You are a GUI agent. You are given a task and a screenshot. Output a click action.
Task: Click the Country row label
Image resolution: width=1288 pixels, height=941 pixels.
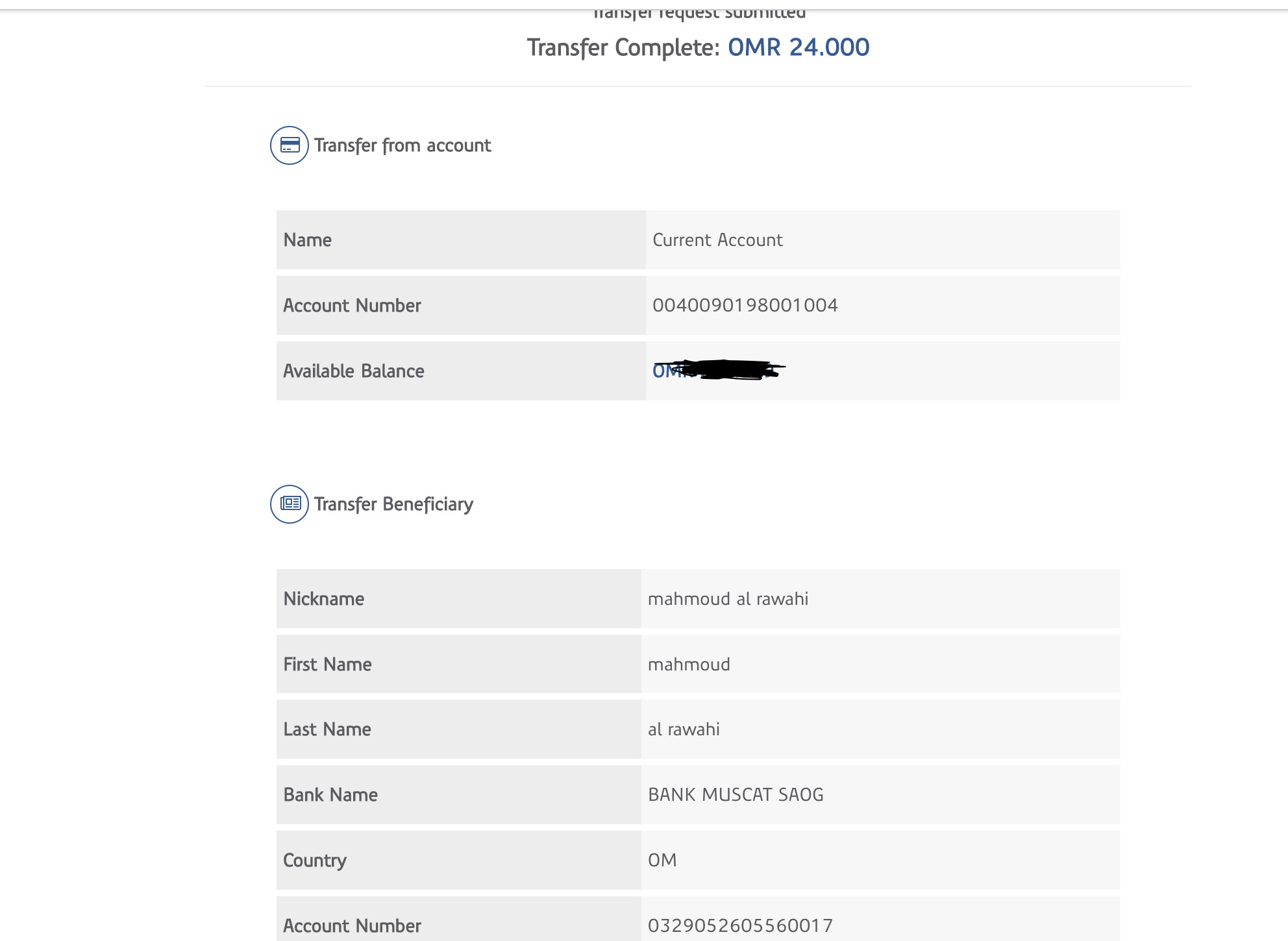[x=315, y=861]
